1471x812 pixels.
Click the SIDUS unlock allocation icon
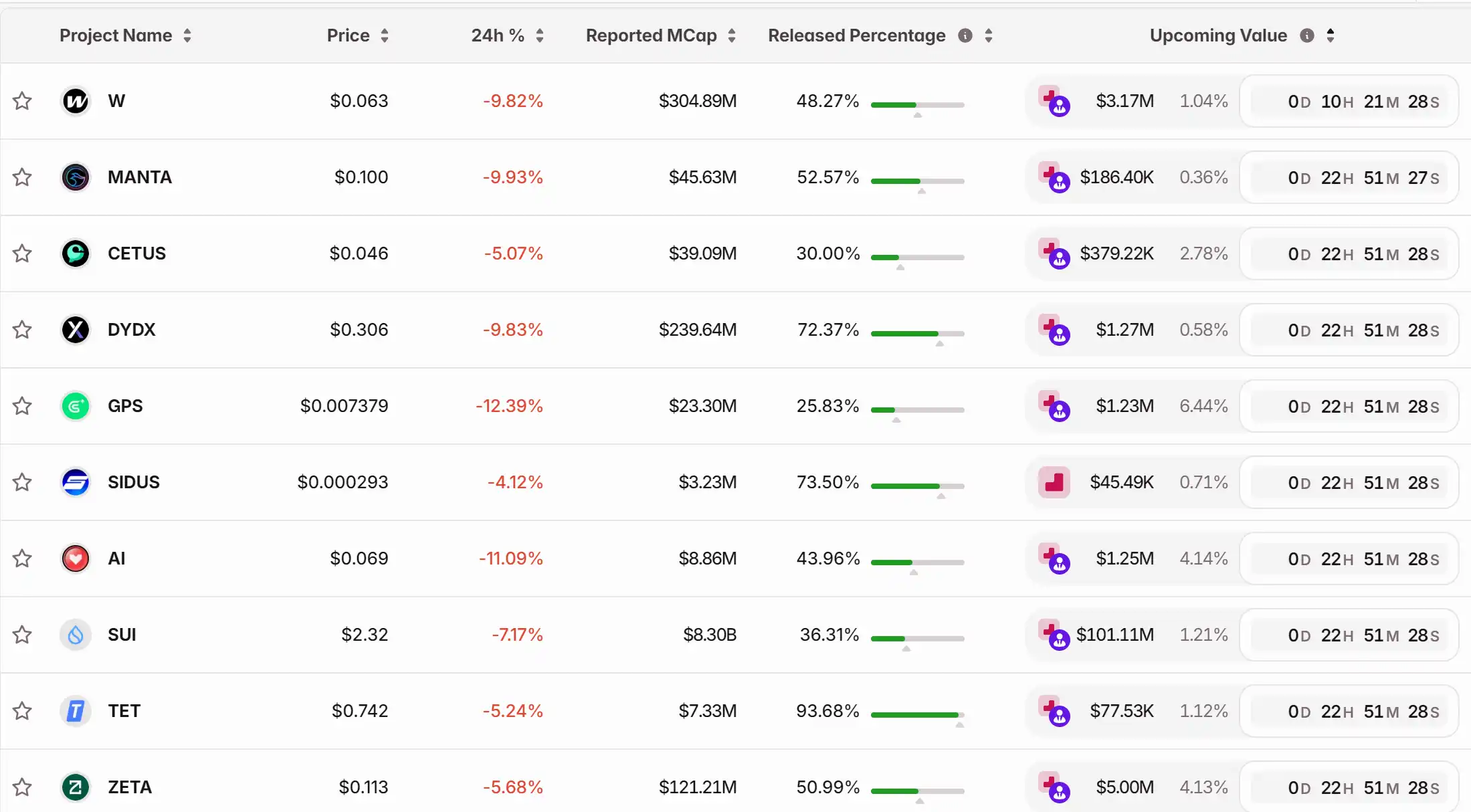pos(1054,482)
